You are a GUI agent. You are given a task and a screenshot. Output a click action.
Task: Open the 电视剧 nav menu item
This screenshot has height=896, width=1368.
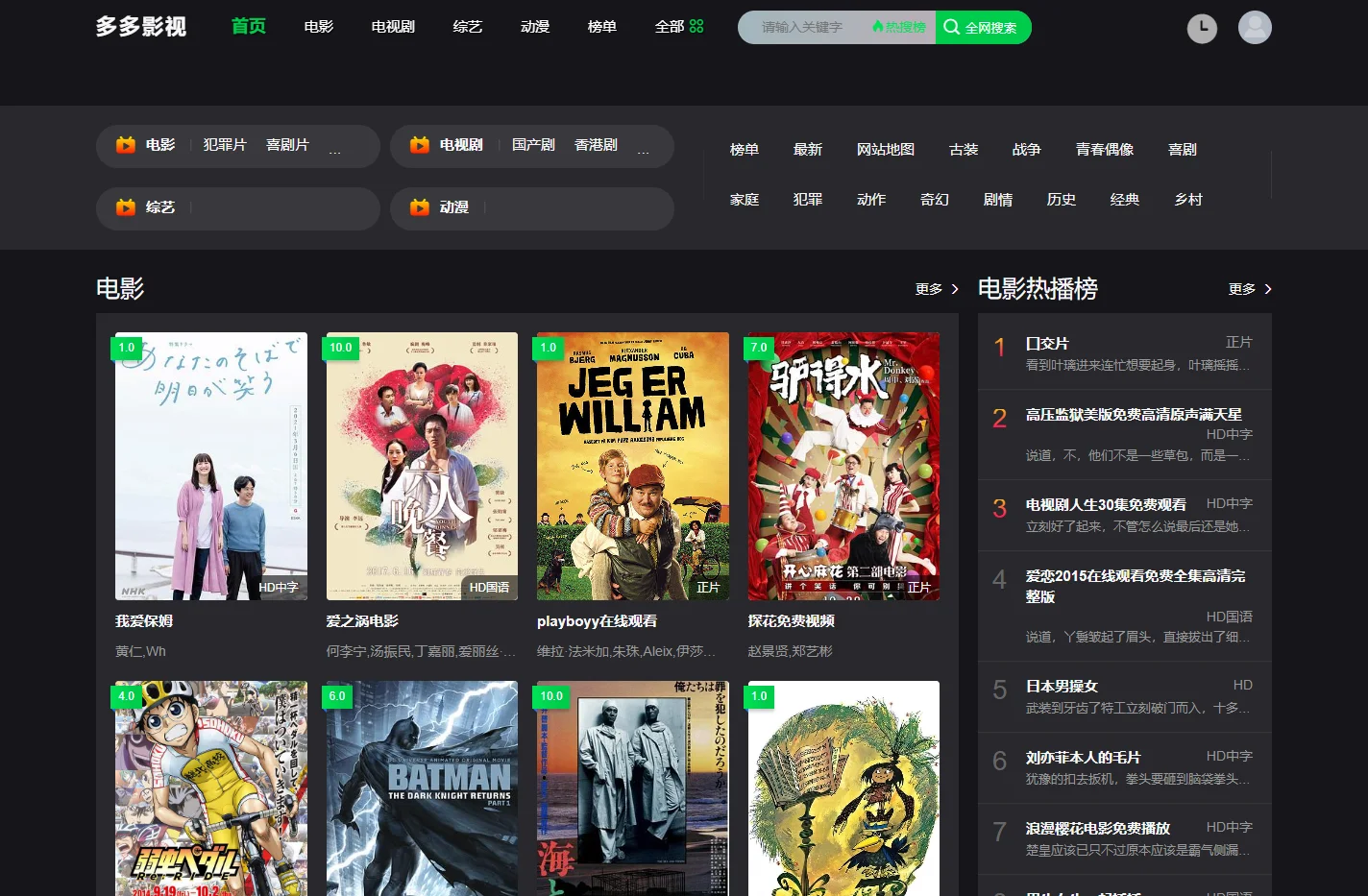click(x=393, y=27)
